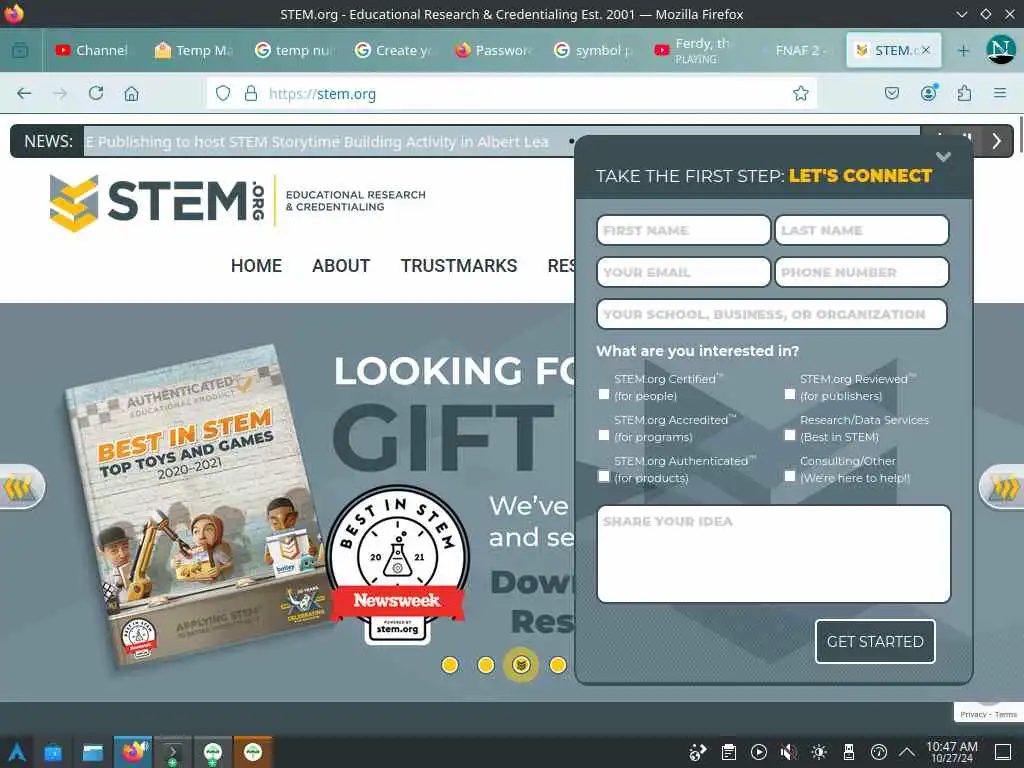Open Firefox View icon left of tabs
This screenshot has height=768, width=1024.
point(20,50)
